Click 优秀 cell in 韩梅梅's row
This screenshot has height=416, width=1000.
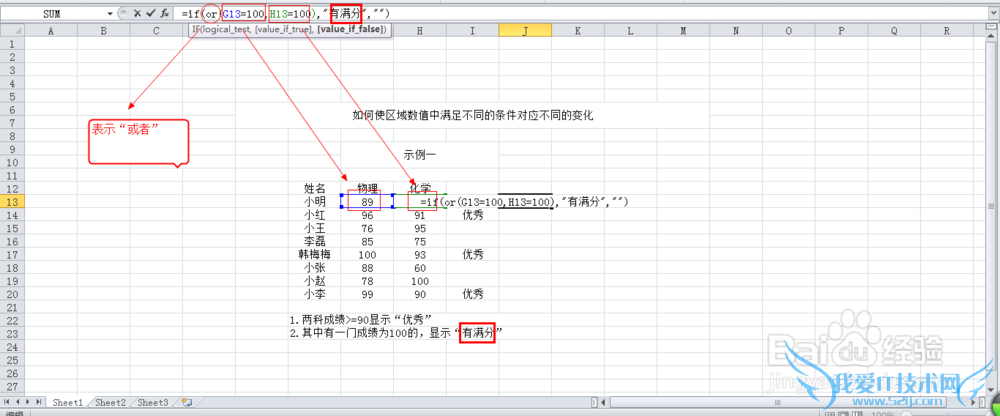[x=473, y=255]
